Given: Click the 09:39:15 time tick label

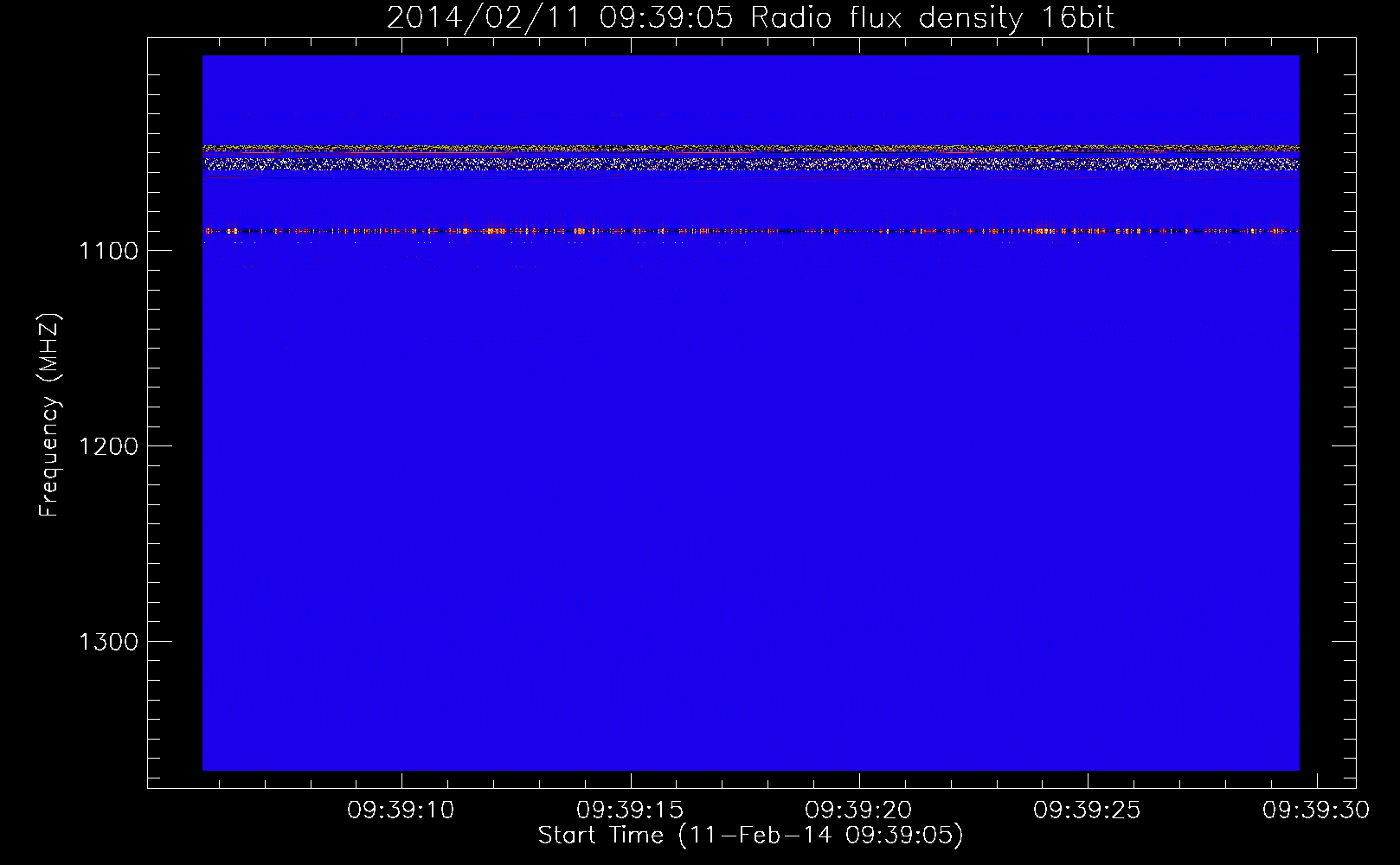Looking at the screenshot, I should click(x=630, y=811).
